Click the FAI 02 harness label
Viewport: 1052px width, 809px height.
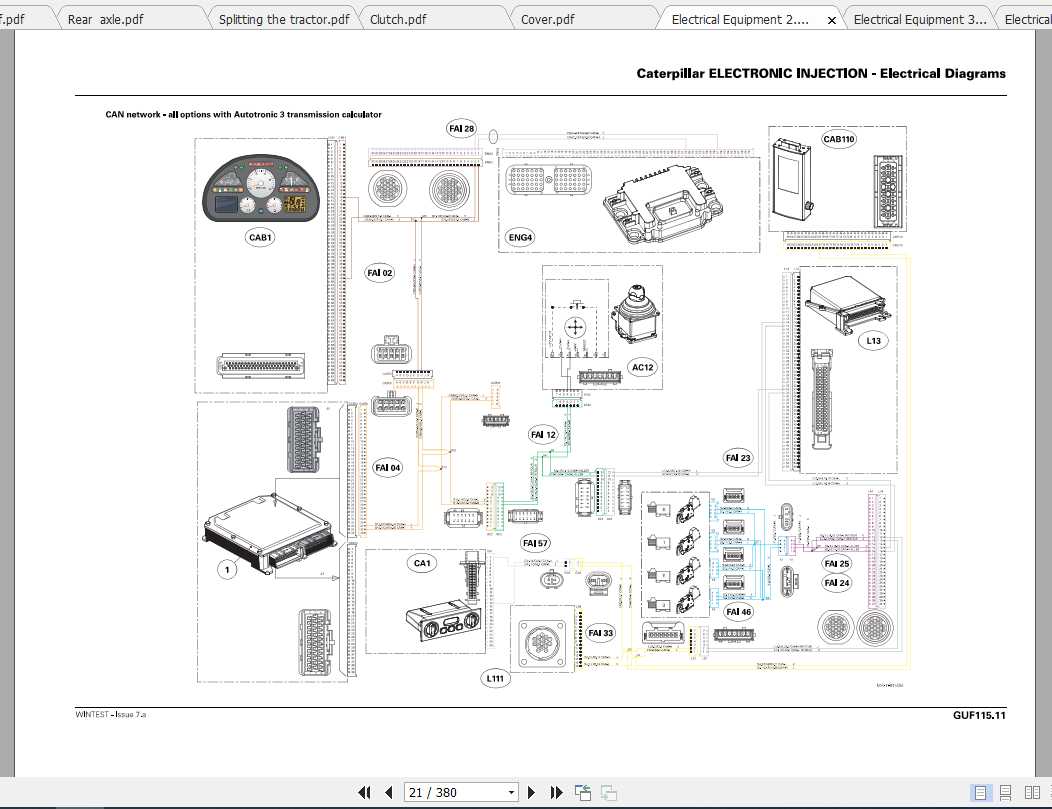coord(380,273)
